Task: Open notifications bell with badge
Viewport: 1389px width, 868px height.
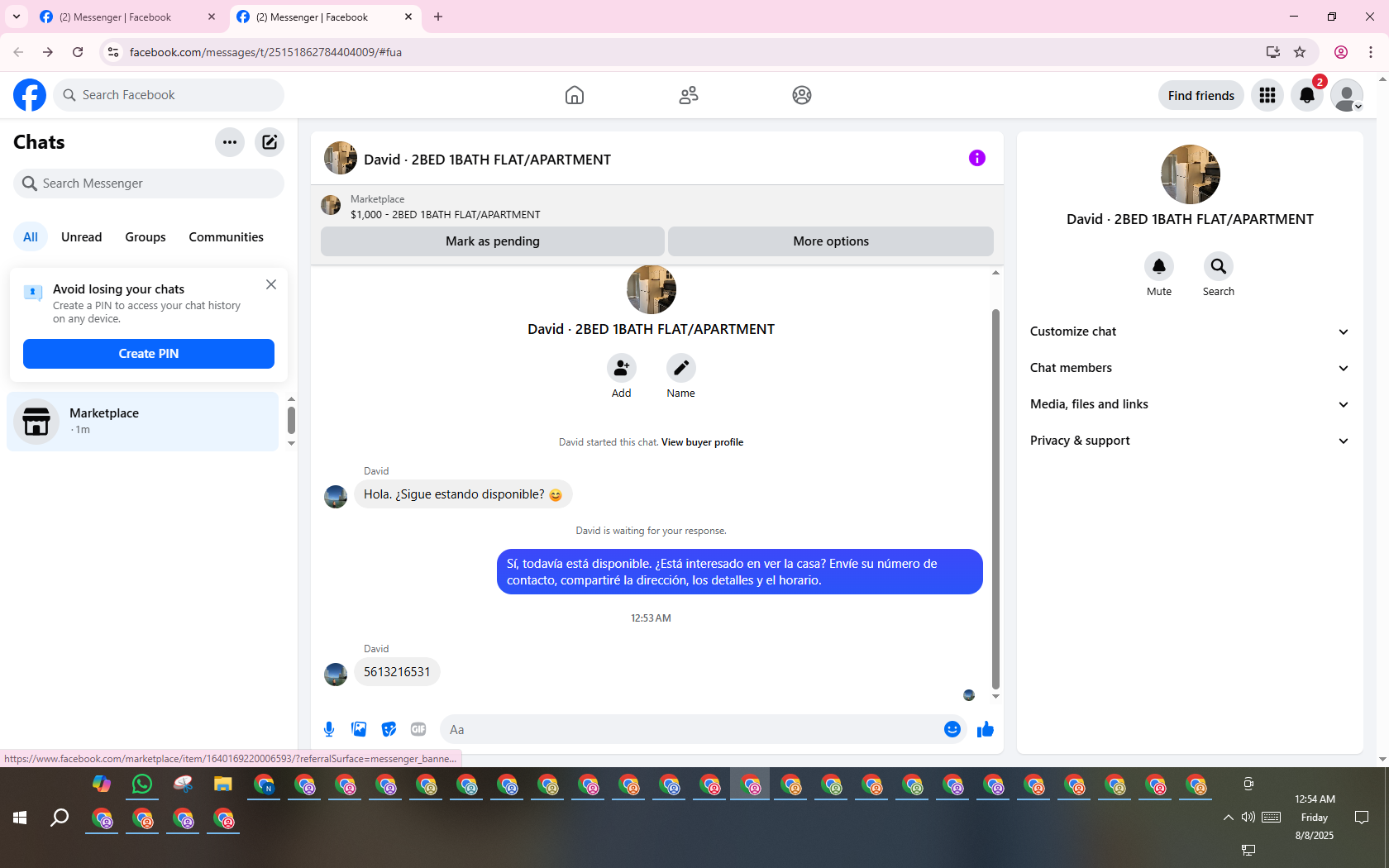Action: point(1307,95)
